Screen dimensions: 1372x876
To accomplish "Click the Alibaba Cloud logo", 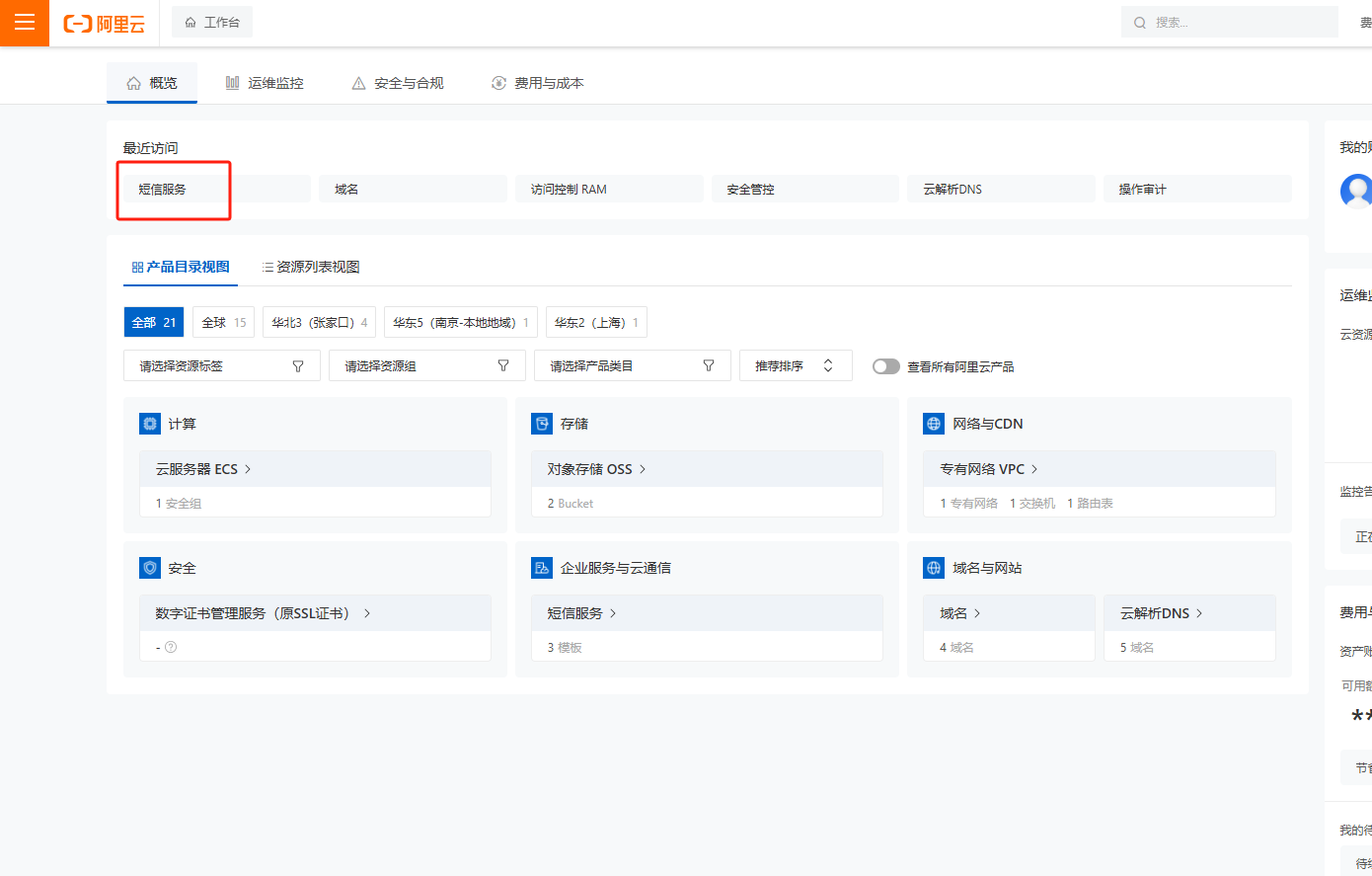I will (105, 24).
